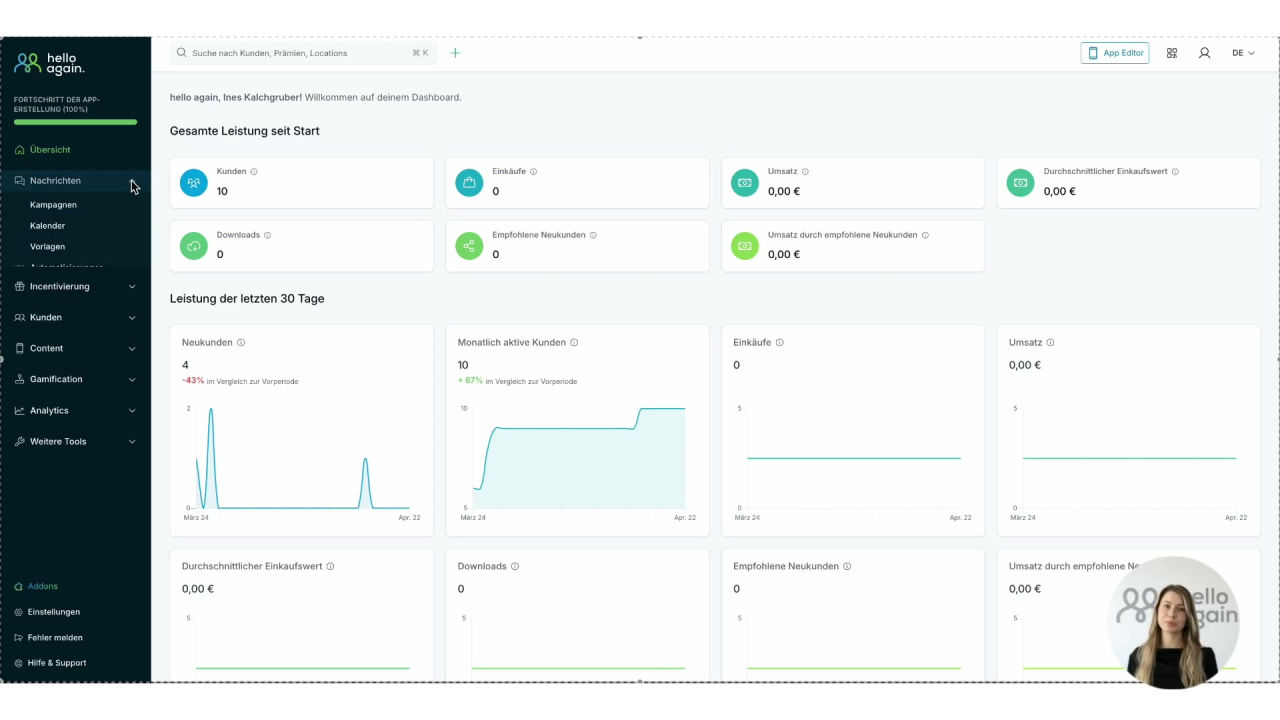
Task: Click the Einkäufe shopping bag icon
Action: [x=469, y=183]
